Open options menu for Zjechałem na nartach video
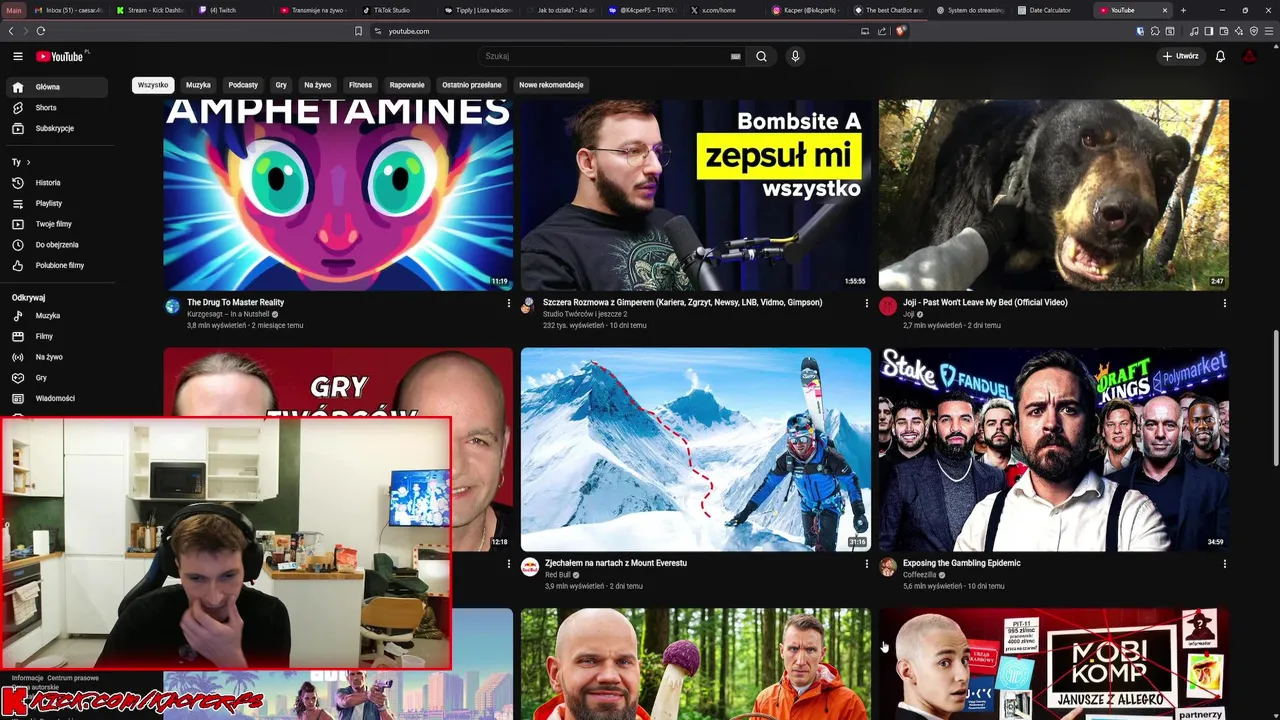The image size is (1280, 720). [x=866, y=564]
